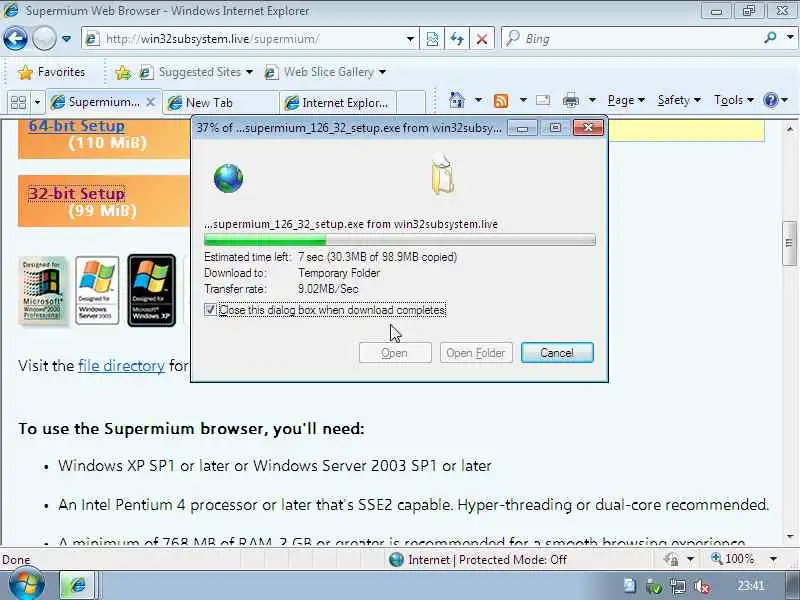The height and width of the screenshot is (600, 800).
Task: Uncheck Close this dialog box when download completes
Action: coord(210,310)
